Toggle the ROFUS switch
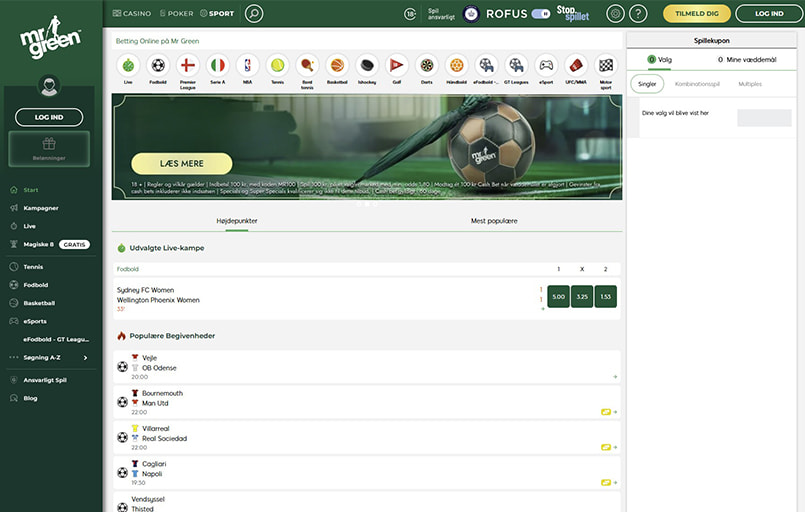The width and height of the screenshot is (805, 512). click(540, 14)
